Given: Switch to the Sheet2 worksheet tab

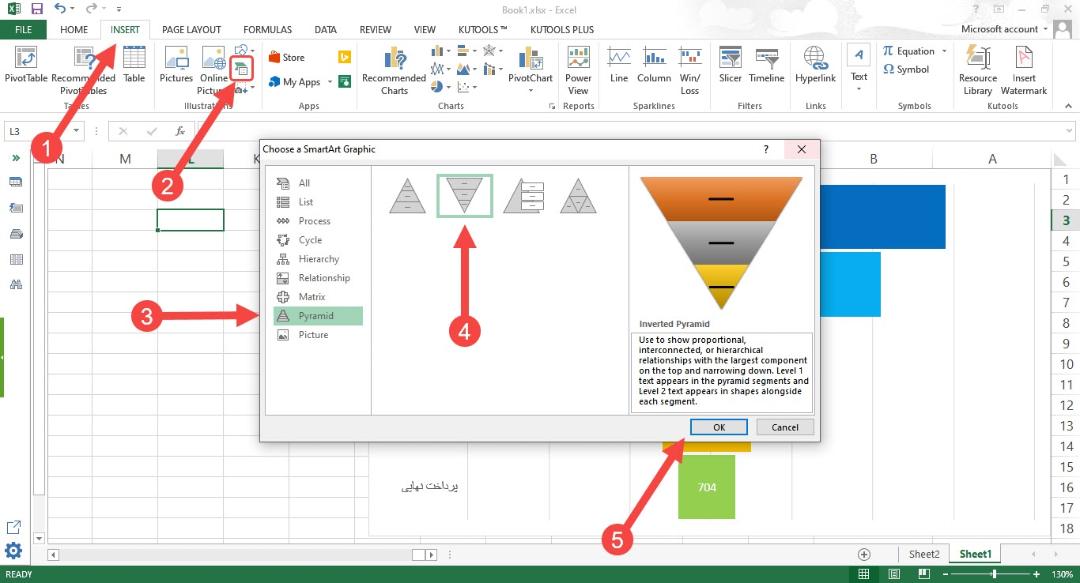Looking at the screenshot, I should 924,554.
